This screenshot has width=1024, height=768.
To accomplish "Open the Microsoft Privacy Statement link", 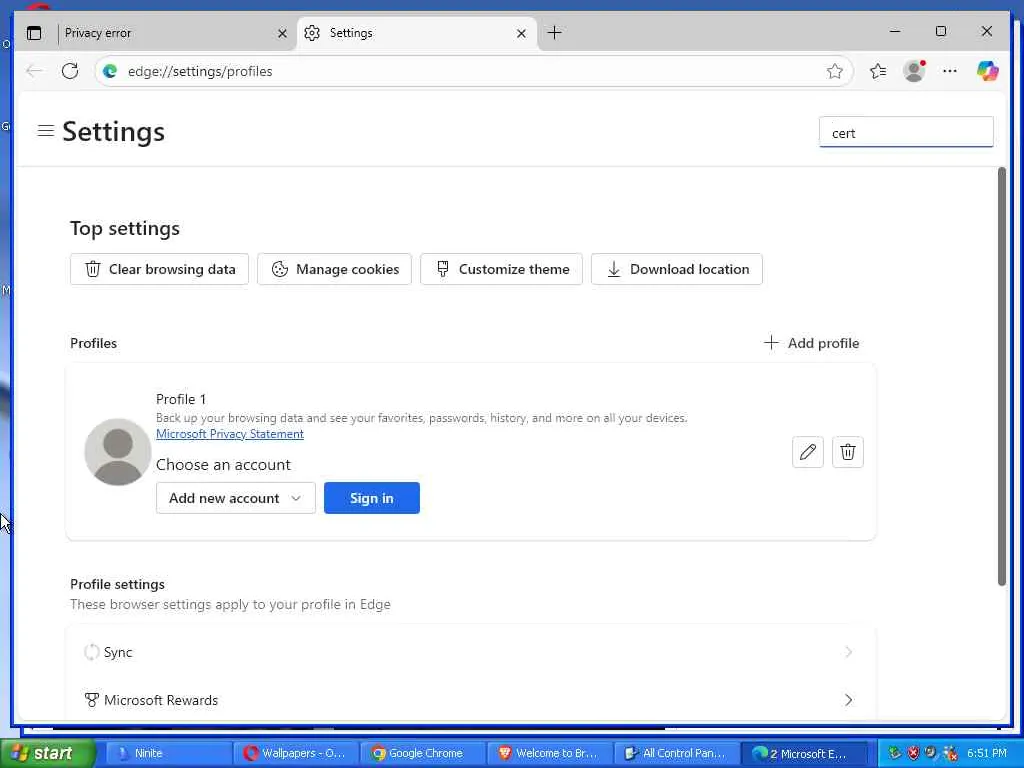I will (x=230, y=434).
